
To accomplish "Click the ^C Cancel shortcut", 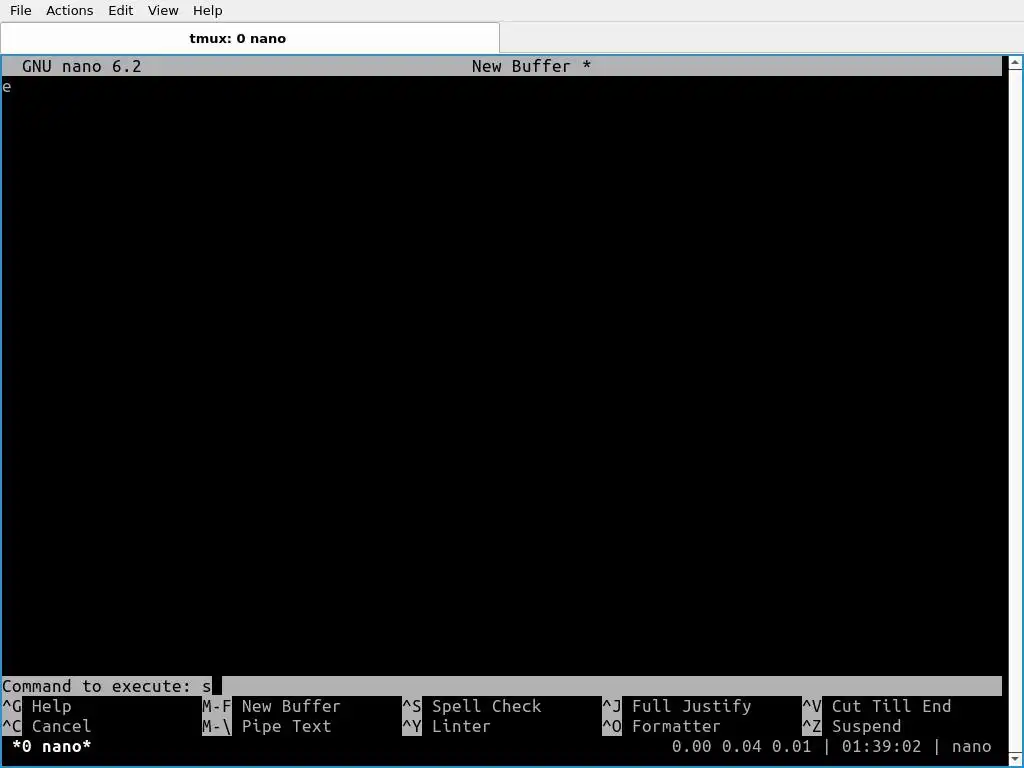I will coord(47,726).
